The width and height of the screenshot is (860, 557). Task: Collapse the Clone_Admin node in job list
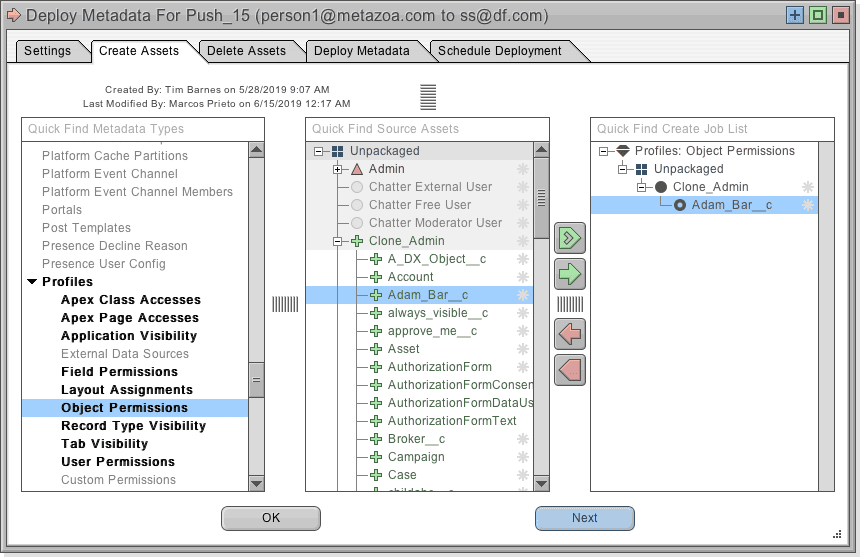point(641,187)
